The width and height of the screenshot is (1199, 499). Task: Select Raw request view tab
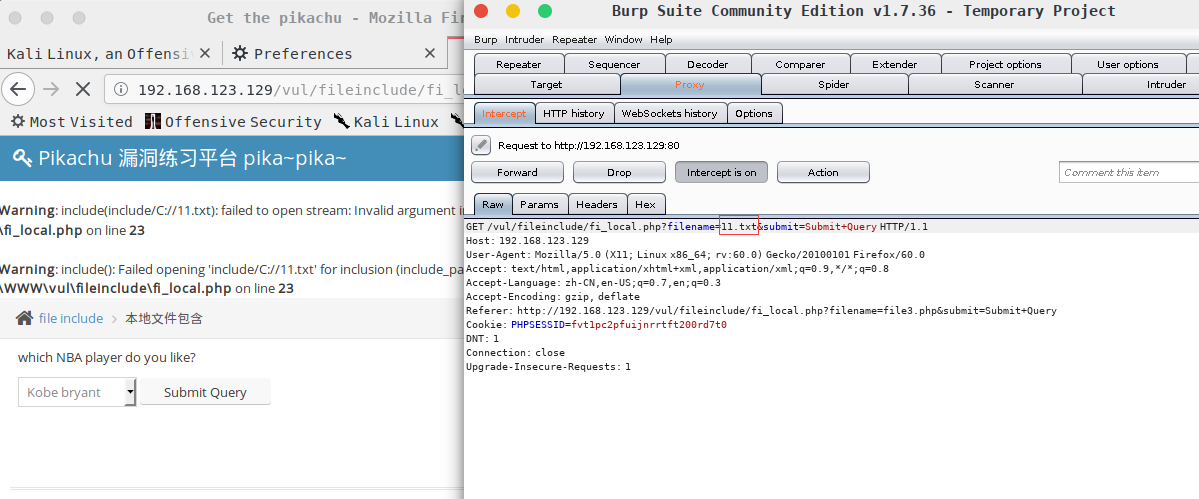492,204
